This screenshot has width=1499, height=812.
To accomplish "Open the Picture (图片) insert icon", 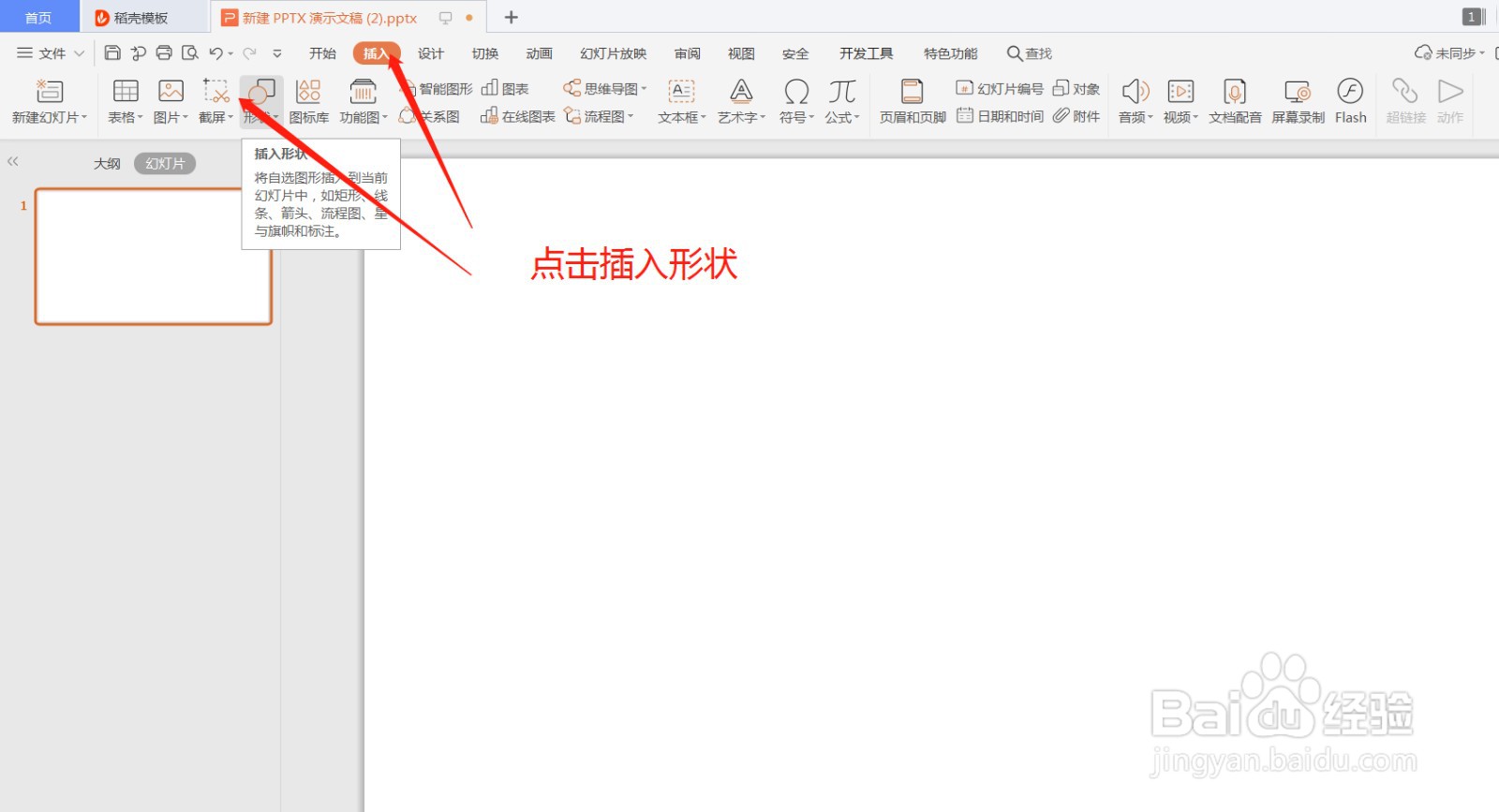I will tap(171, 91).
